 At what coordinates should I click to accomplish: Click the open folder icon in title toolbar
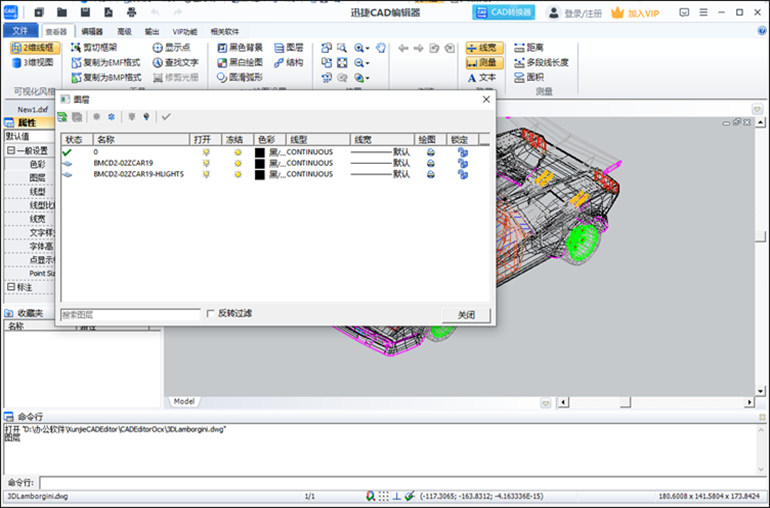pos(62,12)
